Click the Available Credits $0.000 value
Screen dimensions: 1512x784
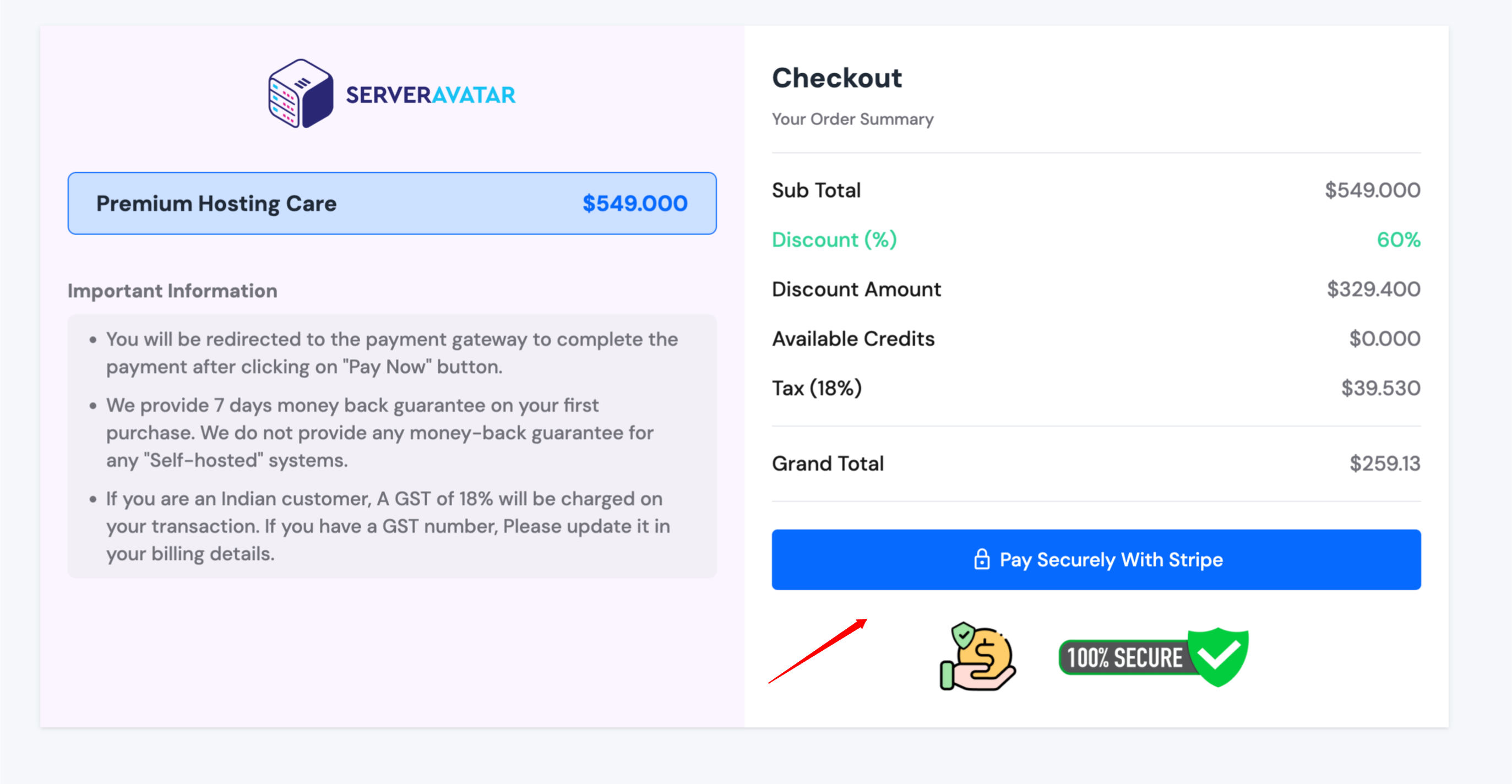1384,339
